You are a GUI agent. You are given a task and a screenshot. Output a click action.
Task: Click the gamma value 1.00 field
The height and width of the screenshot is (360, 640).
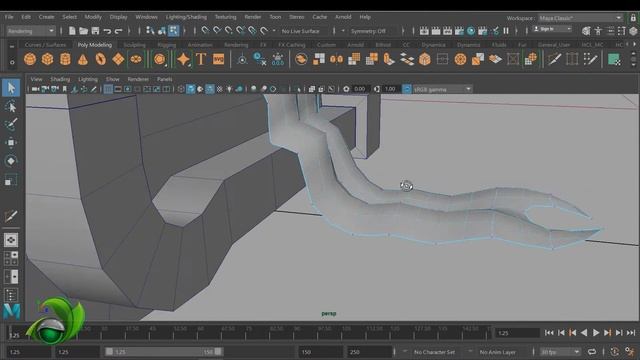(390, 89)
